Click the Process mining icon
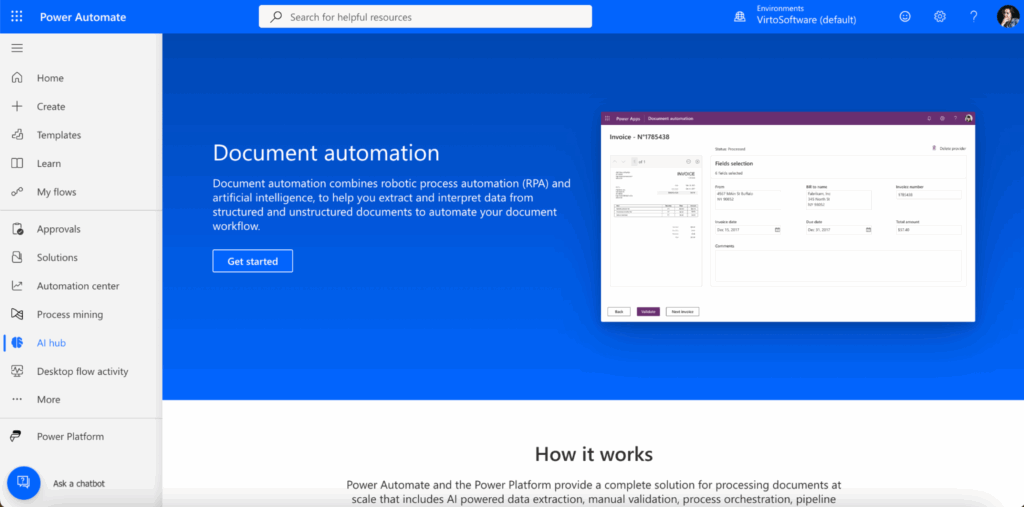The image size is (1024, 507). (x=17, y=314)
